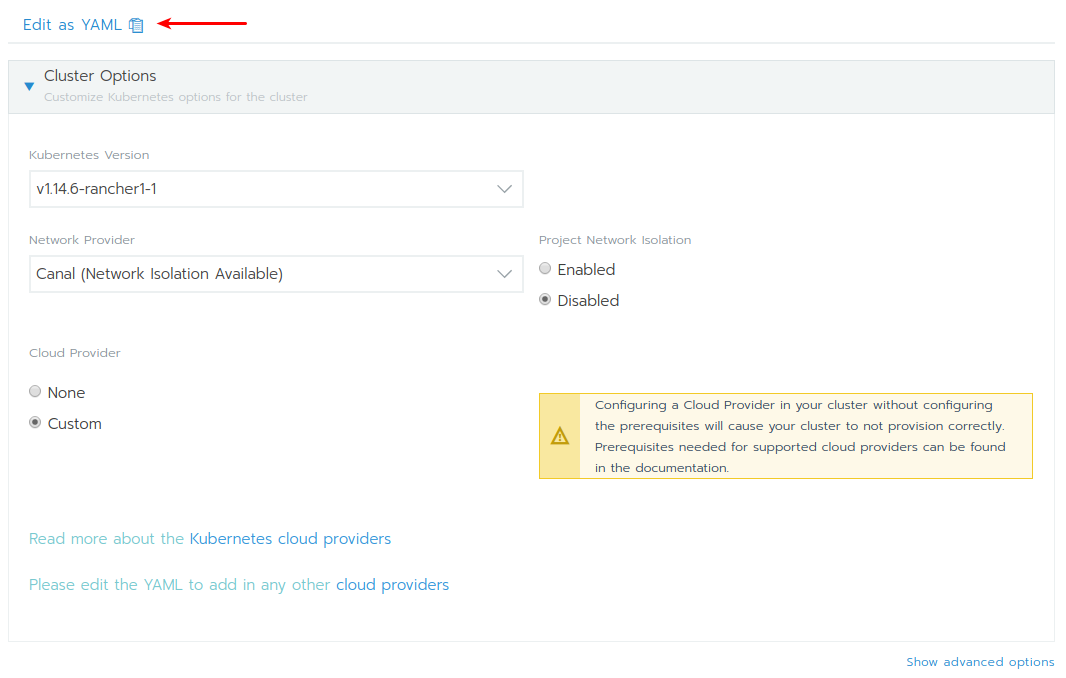Viewport: 1066px width, 678px height.
Task: Click the Customize Kubernetes options subtitle text
Action: pyautogui.click(x=175, y=97)
